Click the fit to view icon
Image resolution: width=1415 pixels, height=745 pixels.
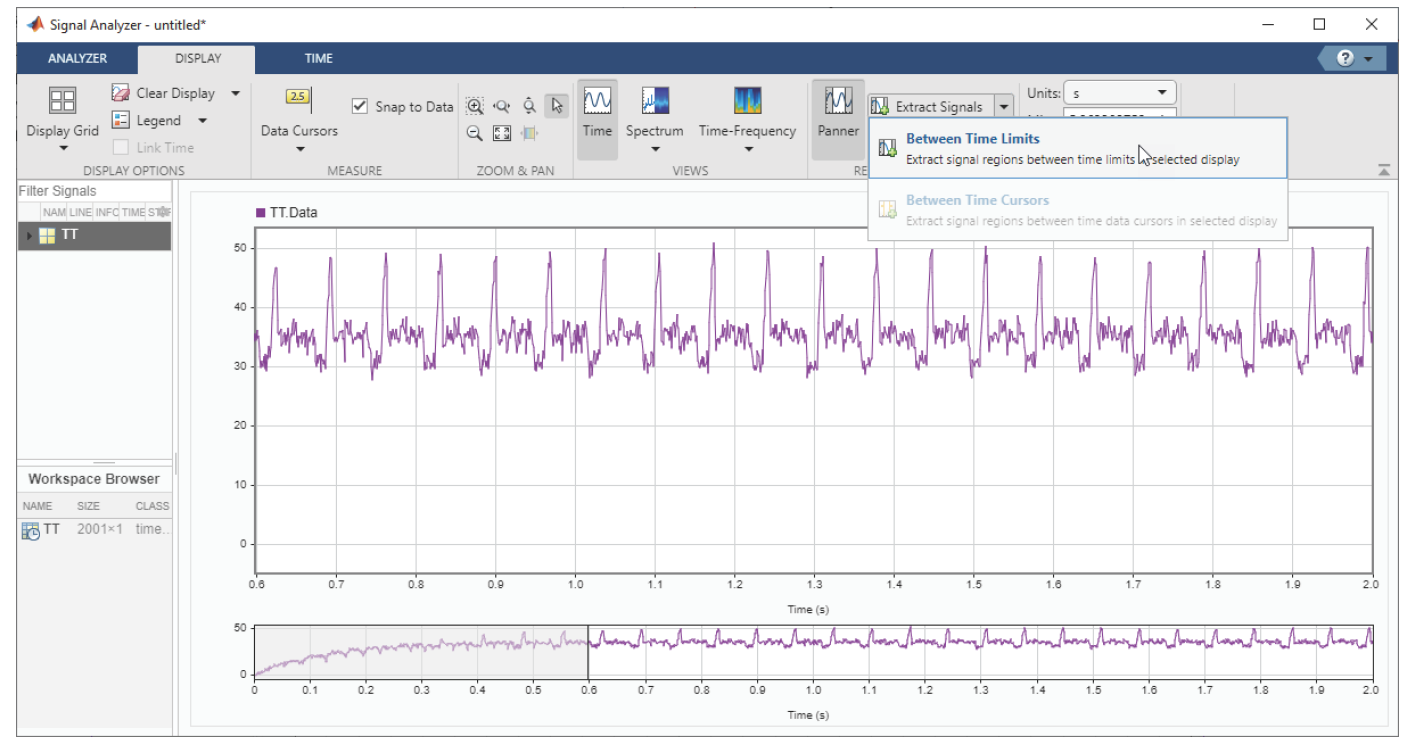(503, 133)
